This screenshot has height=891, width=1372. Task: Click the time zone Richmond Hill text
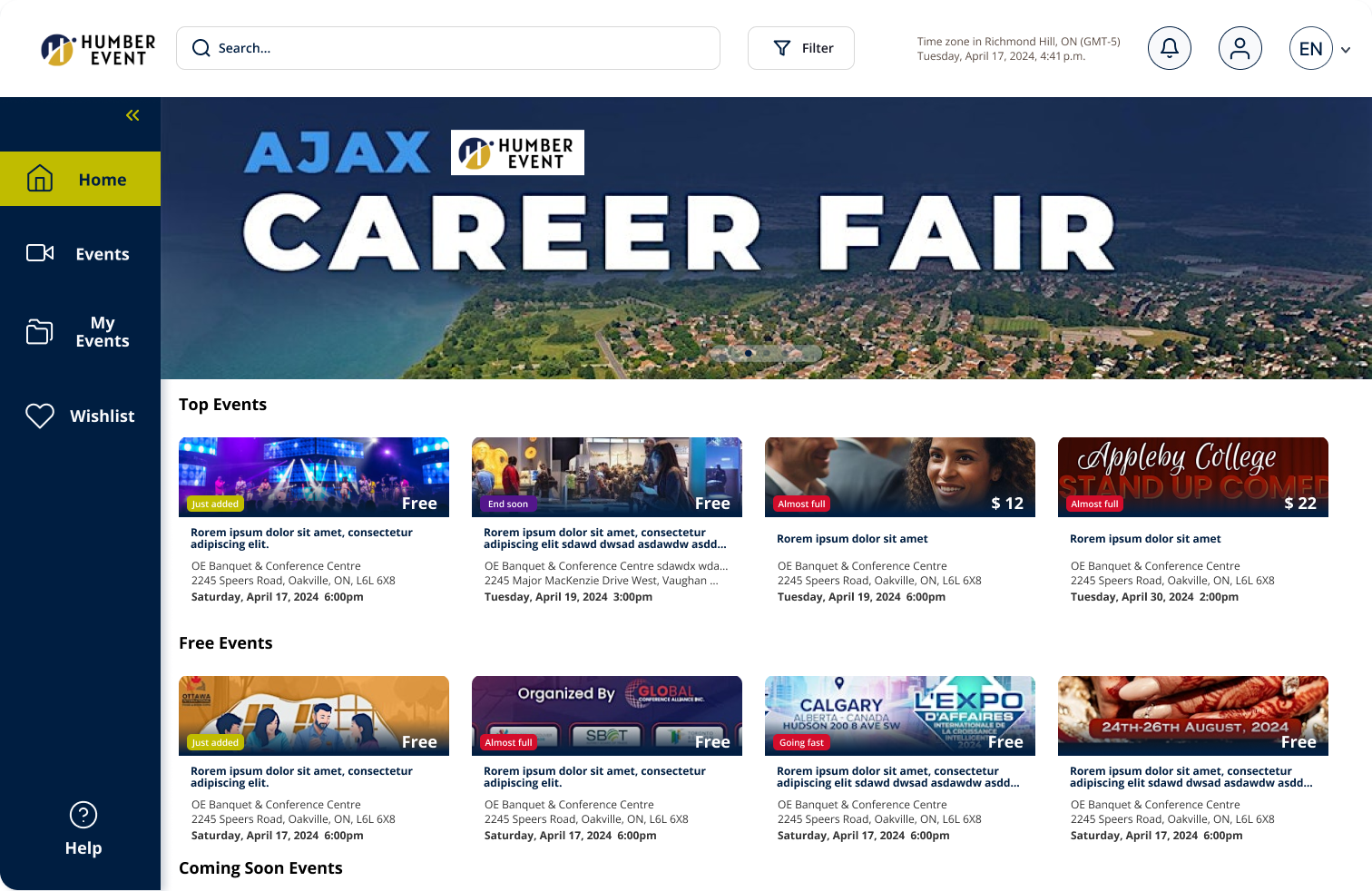point(1018,42)
